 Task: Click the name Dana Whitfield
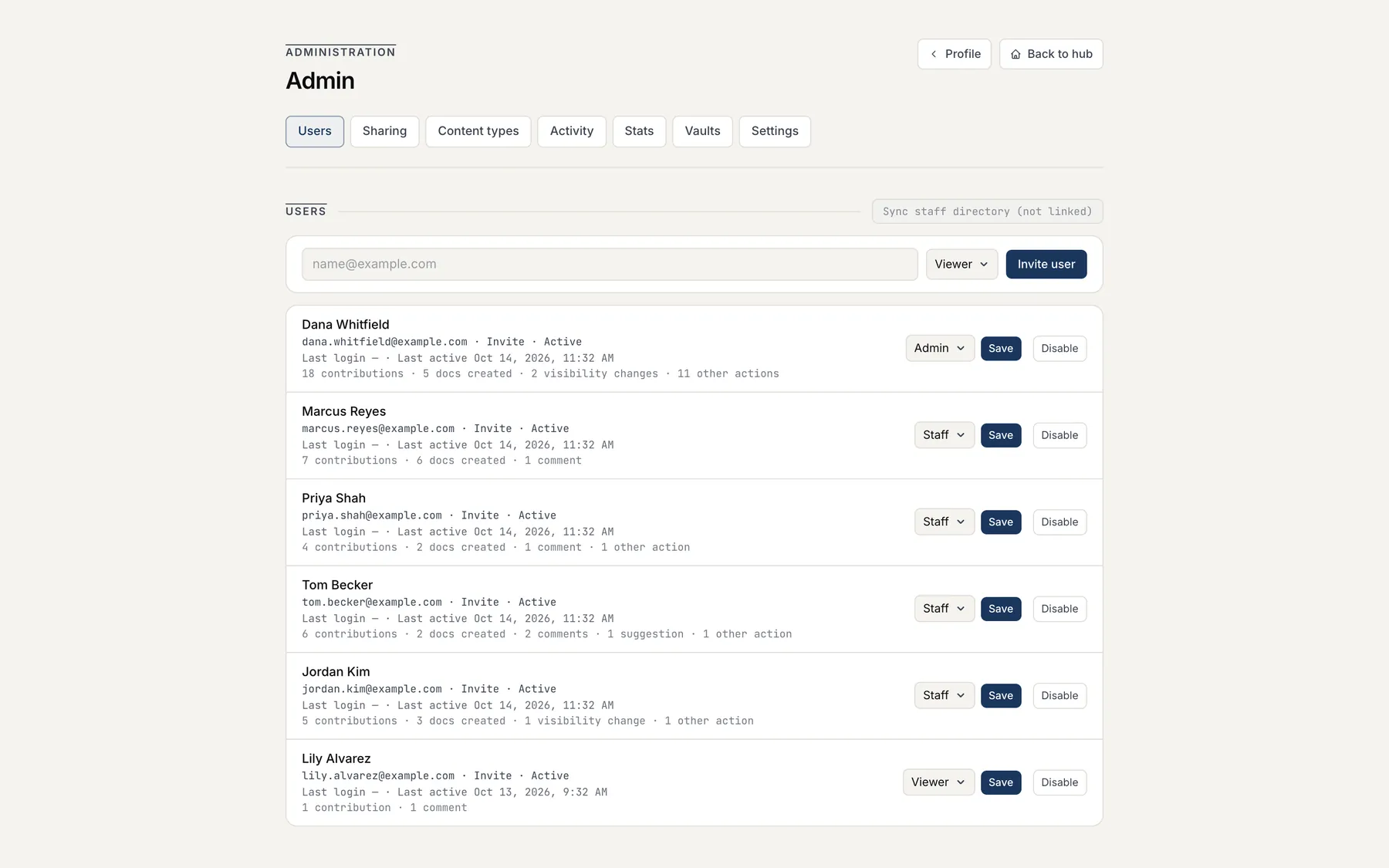click(x=345, y=325)
